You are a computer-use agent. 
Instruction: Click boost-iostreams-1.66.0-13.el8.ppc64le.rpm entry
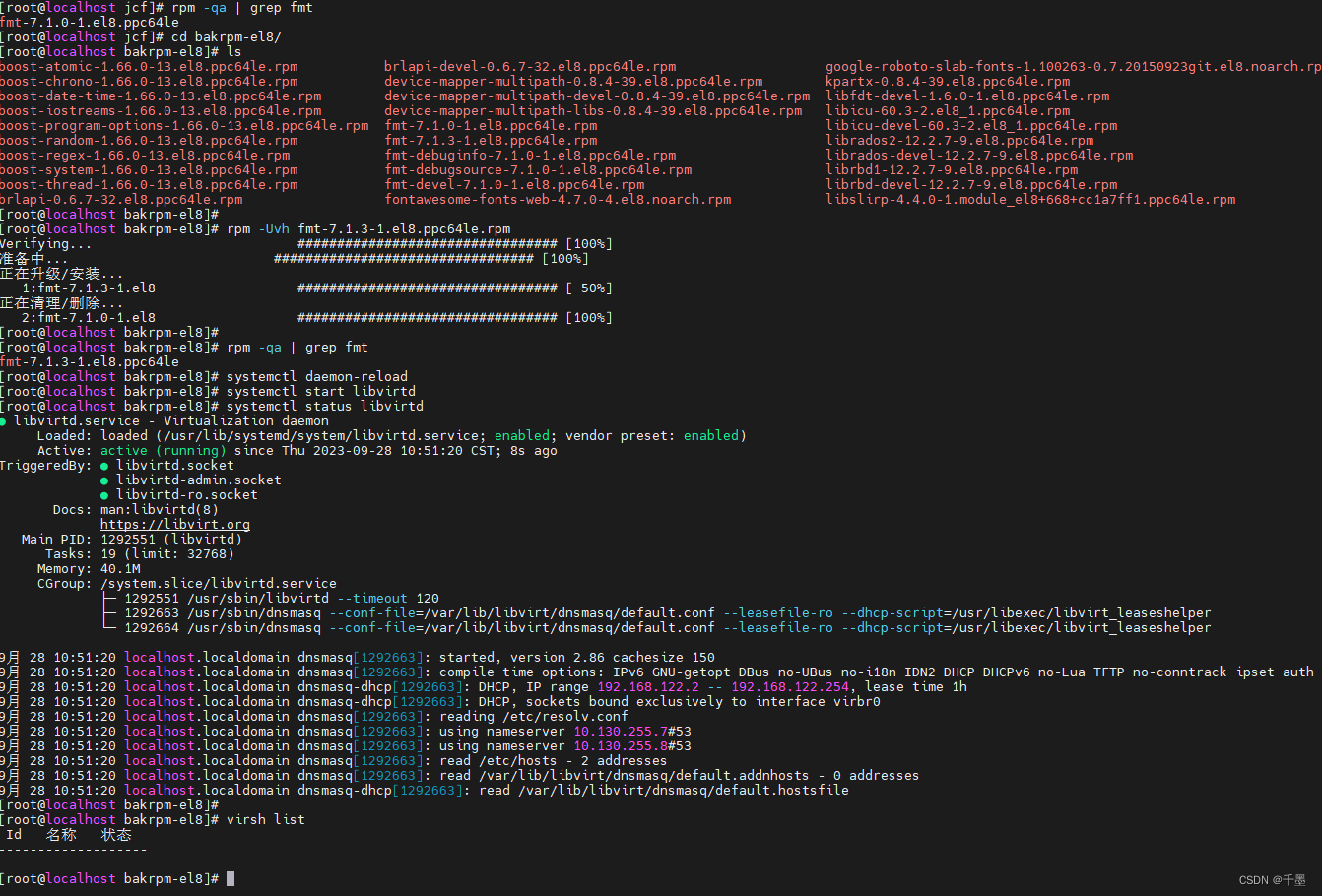coord(161,111)
